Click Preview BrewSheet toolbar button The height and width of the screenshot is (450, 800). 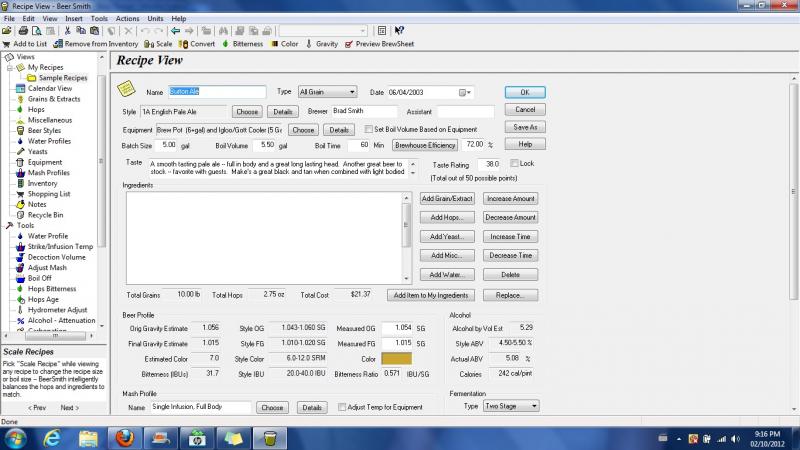tap(379, 44)
